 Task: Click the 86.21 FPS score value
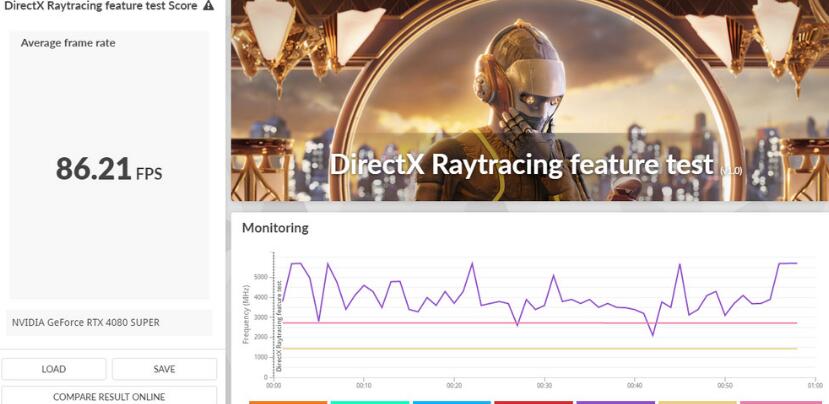108,169
